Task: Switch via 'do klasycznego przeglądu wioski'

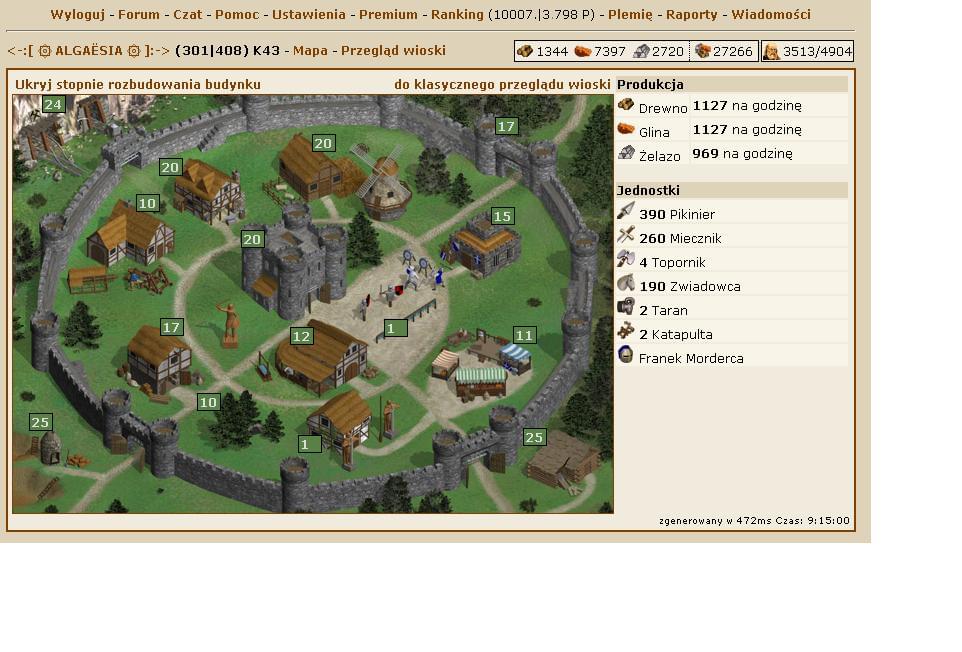Action: [x=502, y=85]
